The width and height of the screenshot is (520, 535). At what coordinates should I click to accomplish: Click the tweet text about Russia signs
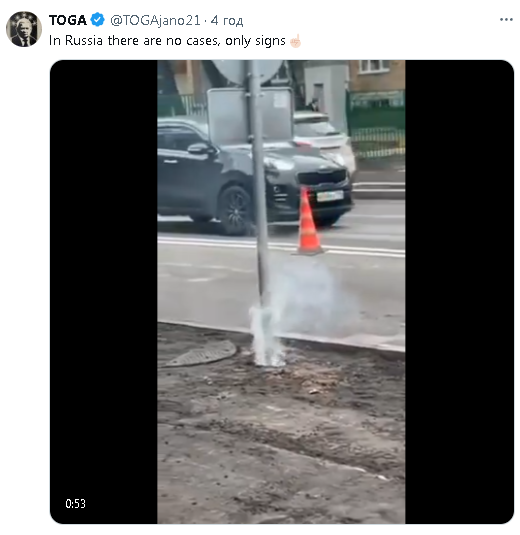tap(167, 41)
